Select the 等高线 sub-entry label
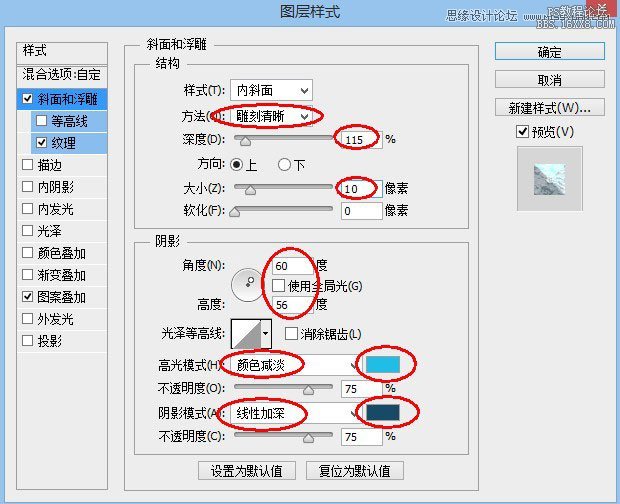 pyautogui.click(x=69, y=121)
